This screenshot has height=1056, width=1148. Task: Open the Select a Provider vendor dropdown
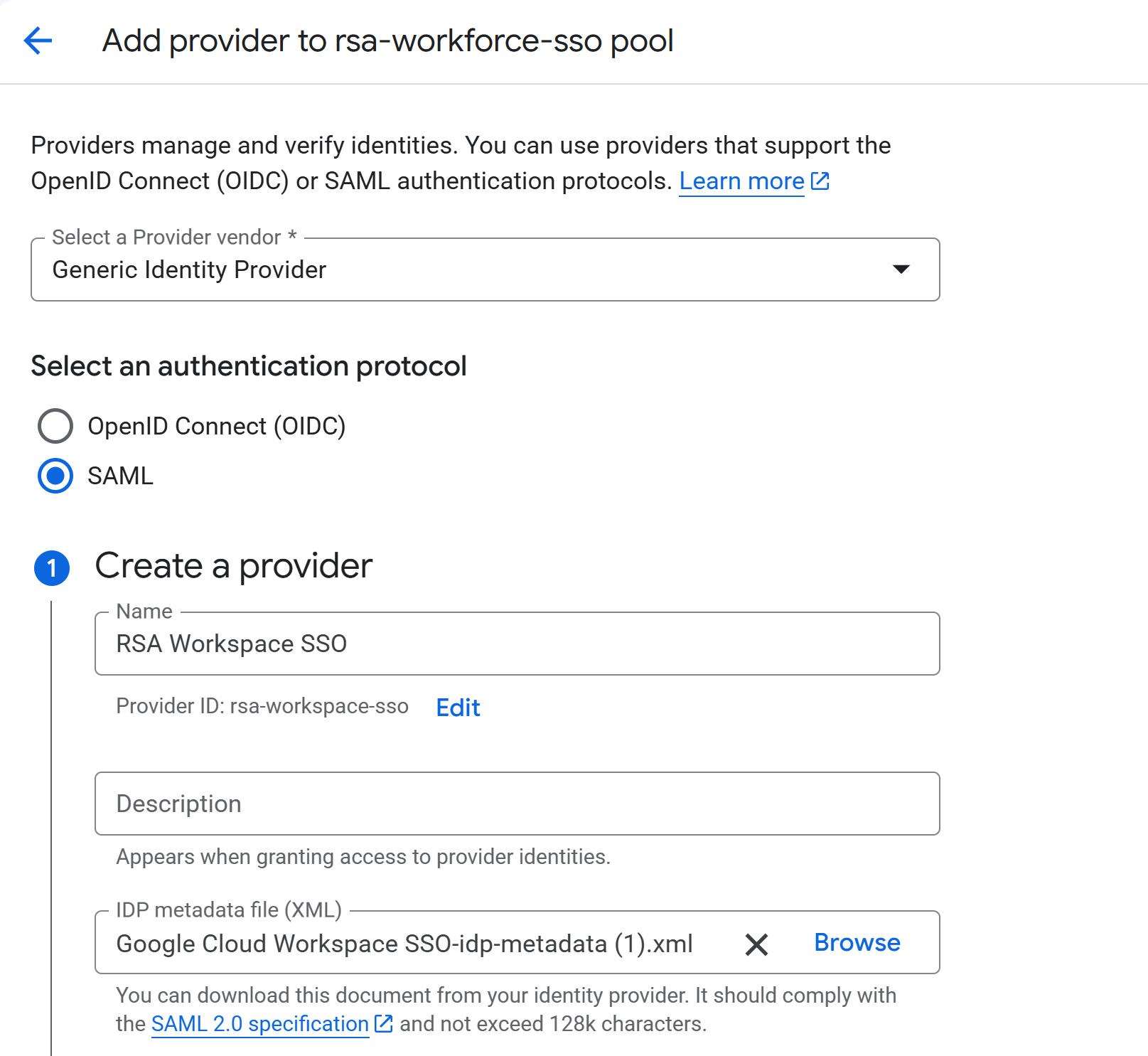(485, 270)
